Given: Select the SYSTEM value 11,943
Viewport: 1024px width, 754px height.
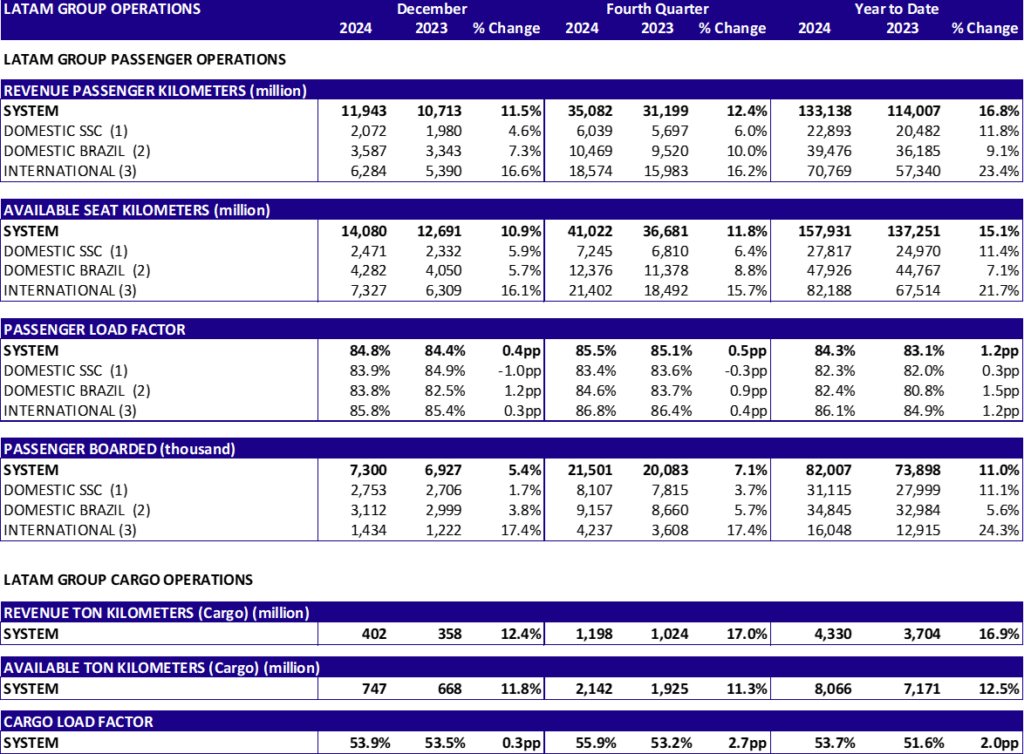Looking at the screenshot, I should (364, 111).
